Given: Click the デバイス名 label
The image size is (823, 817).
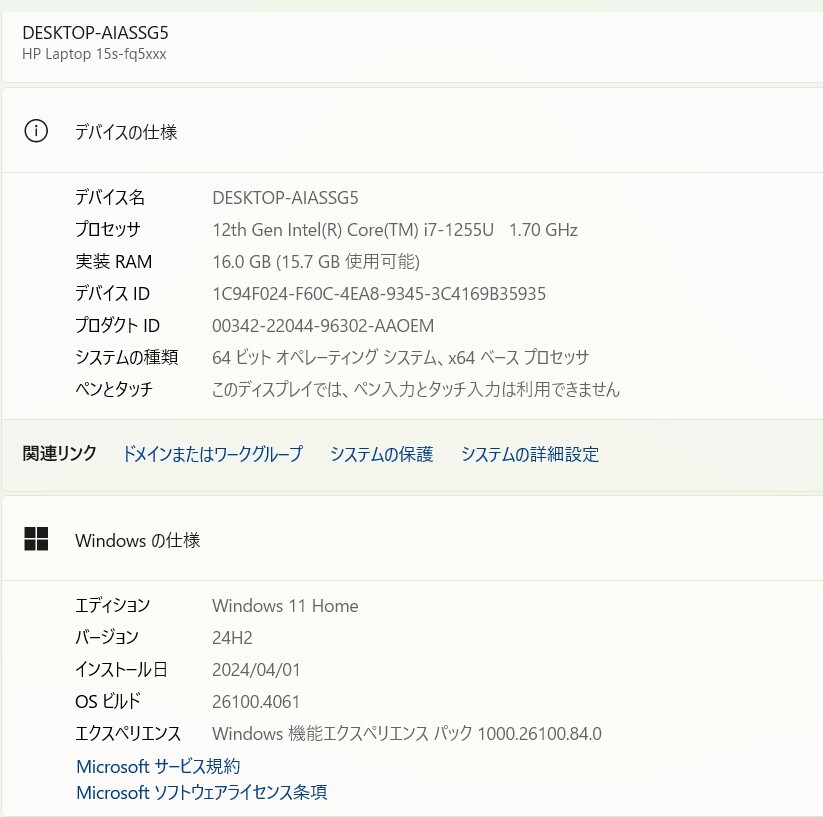Looking at the screenshot, I should (x=110, y=198).
